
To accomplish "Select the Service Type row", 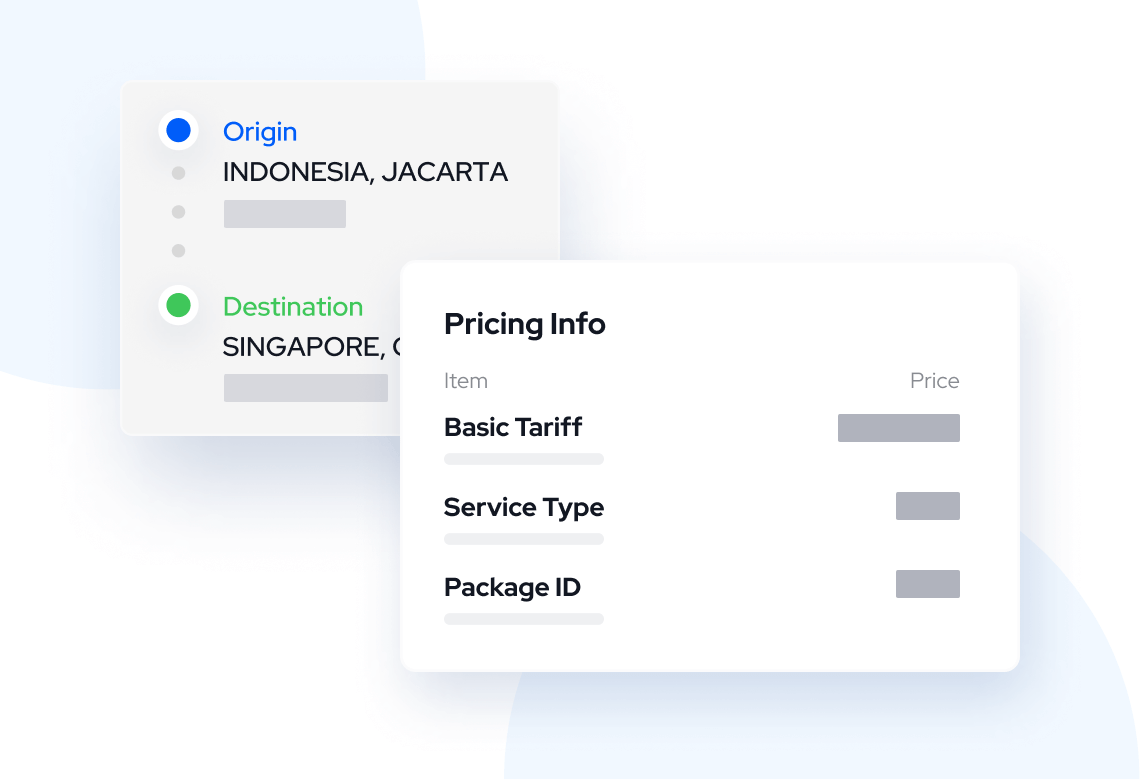I will click(x=523, y=508).
